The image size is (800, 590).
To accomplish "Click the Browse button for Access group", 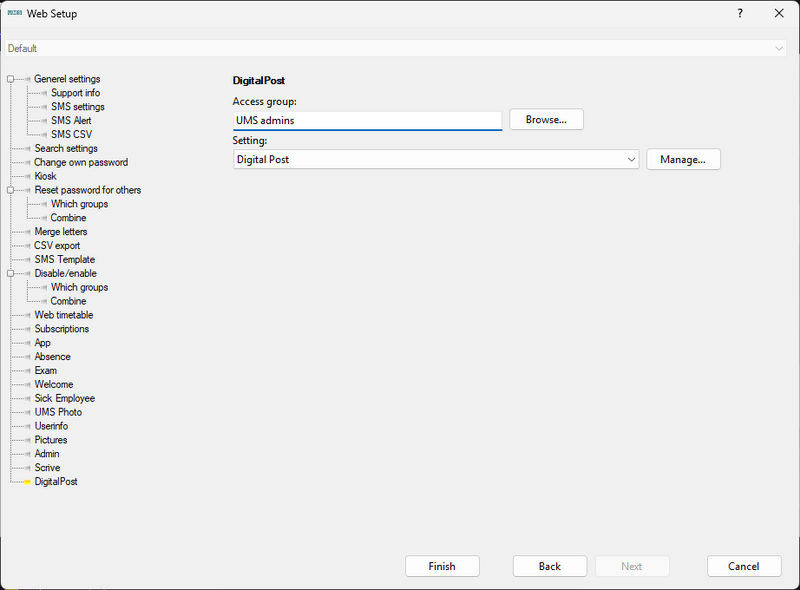I will pos(546,118).
